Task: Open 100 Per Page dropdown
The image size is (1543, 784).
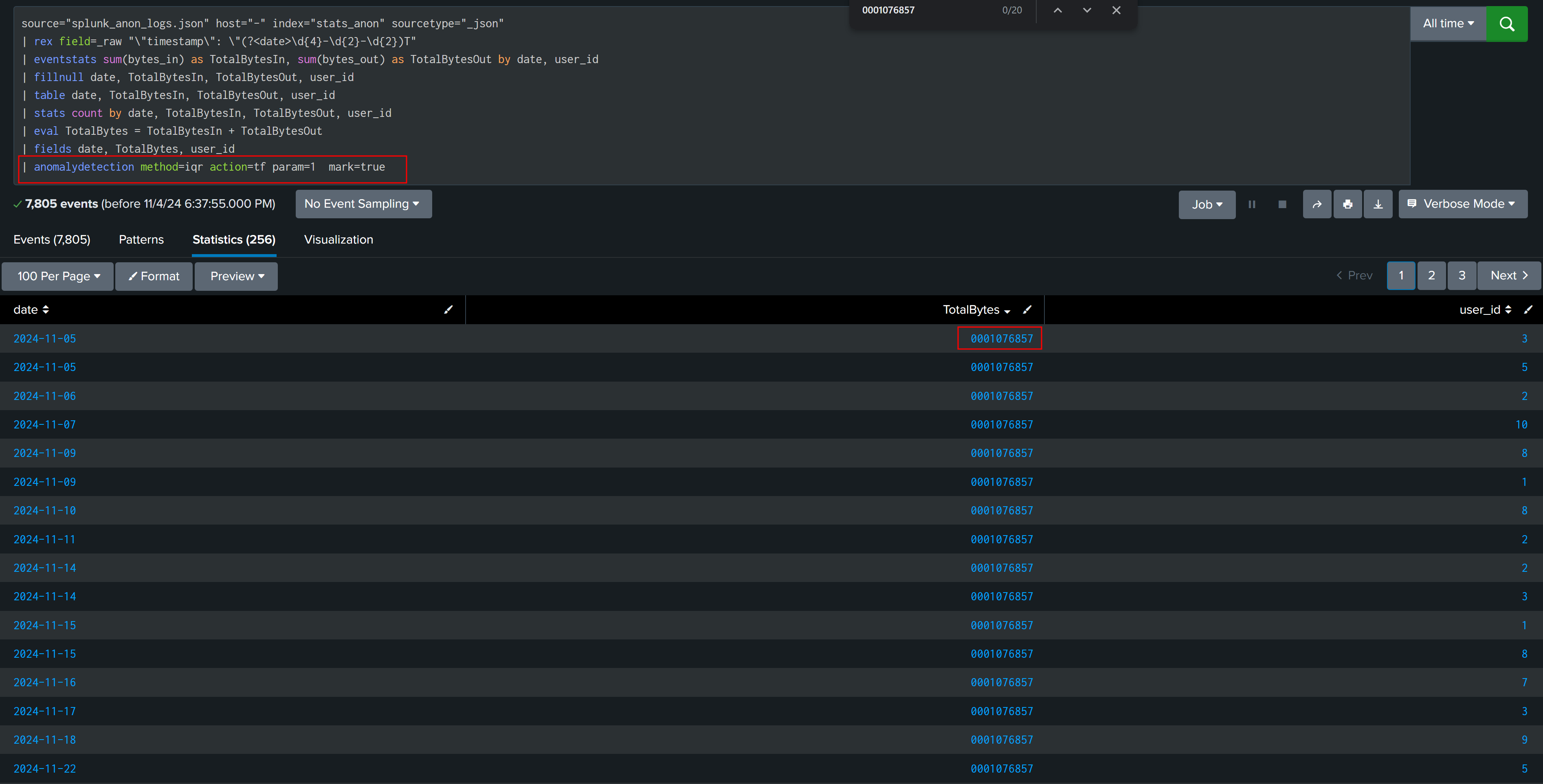Action: (57, 276)
